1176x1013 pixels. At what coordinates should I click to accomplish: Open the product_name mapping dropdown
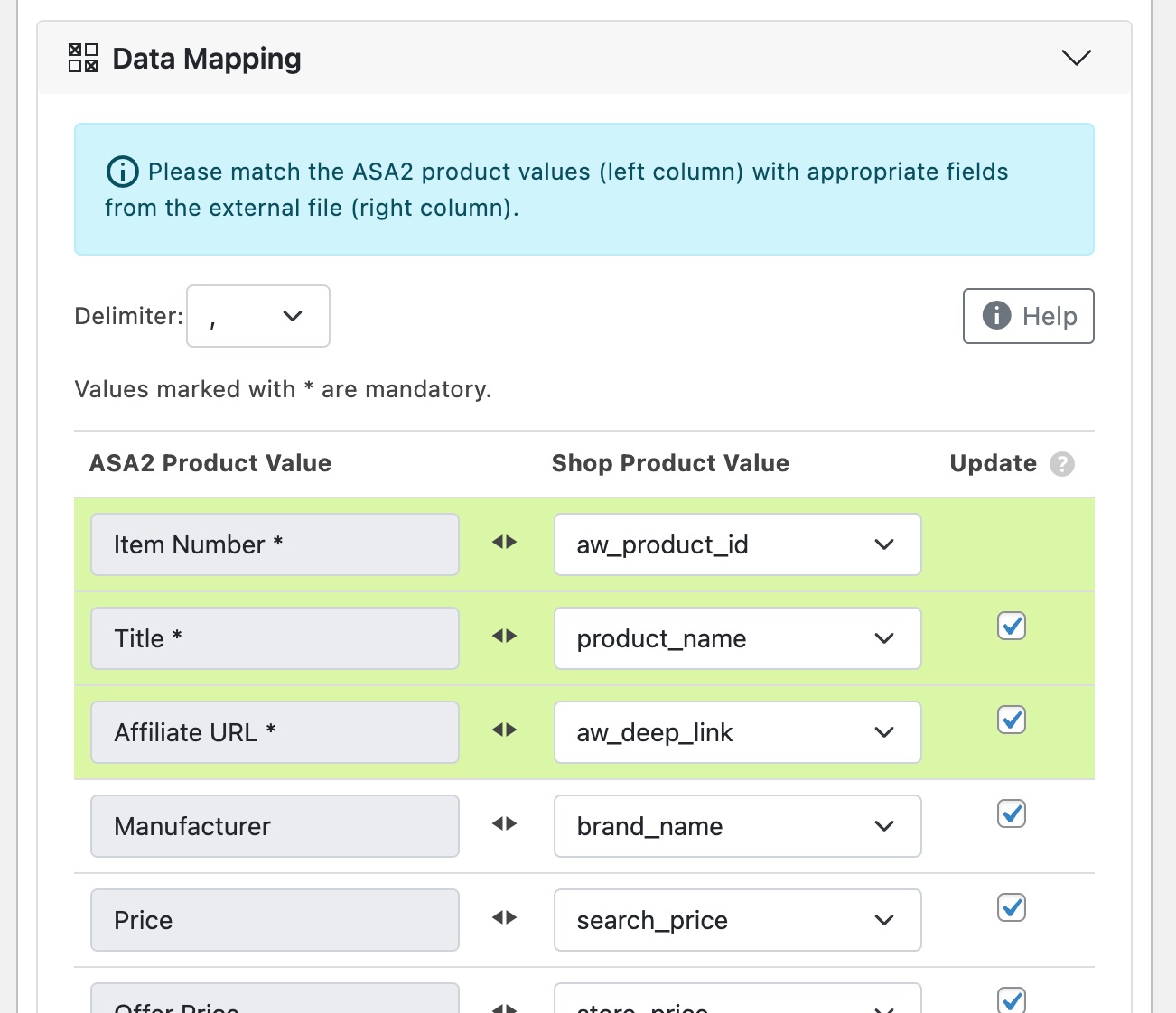(737, 638)
